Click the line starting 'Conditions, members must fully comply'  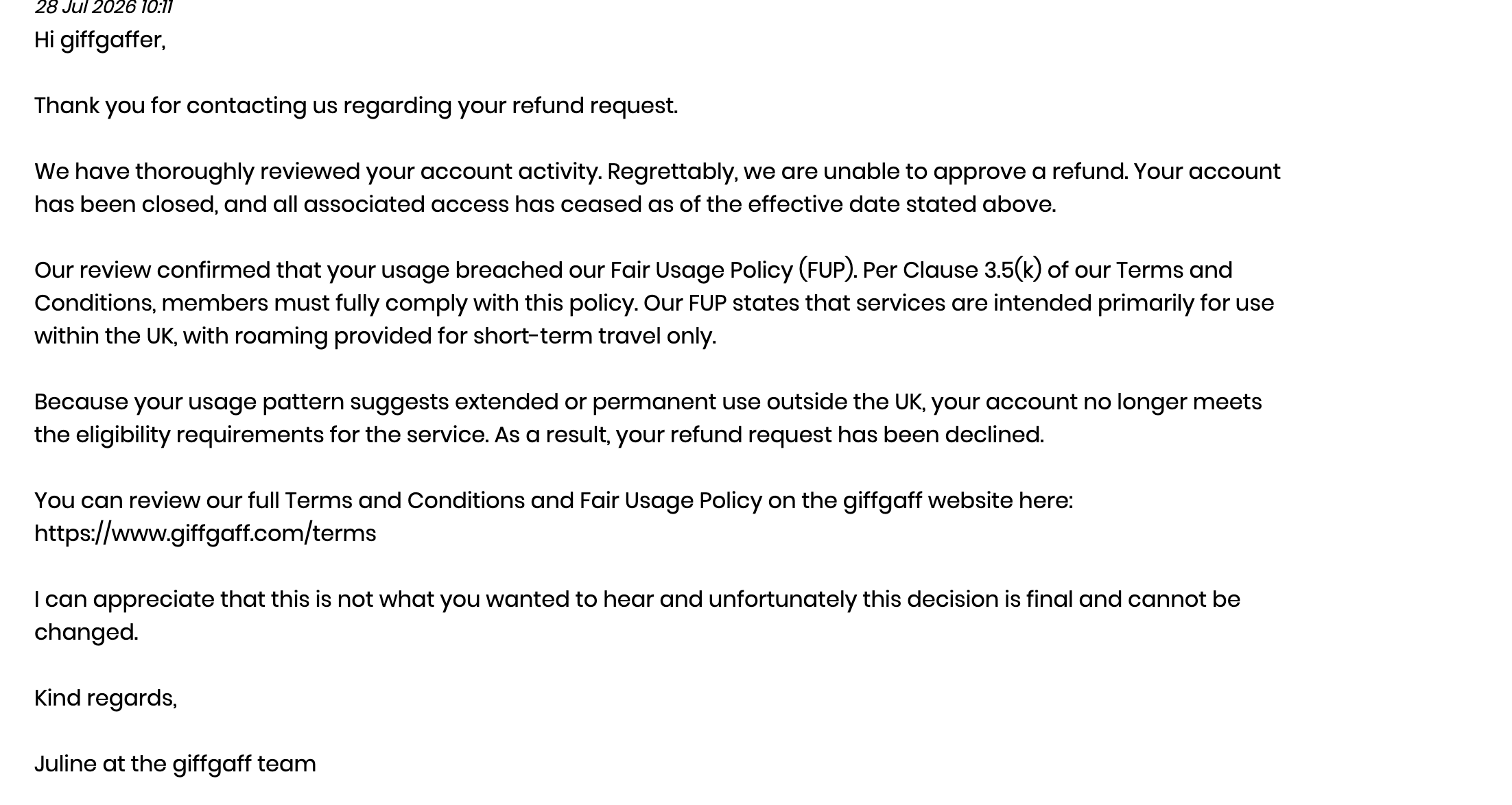pos(654,303)
